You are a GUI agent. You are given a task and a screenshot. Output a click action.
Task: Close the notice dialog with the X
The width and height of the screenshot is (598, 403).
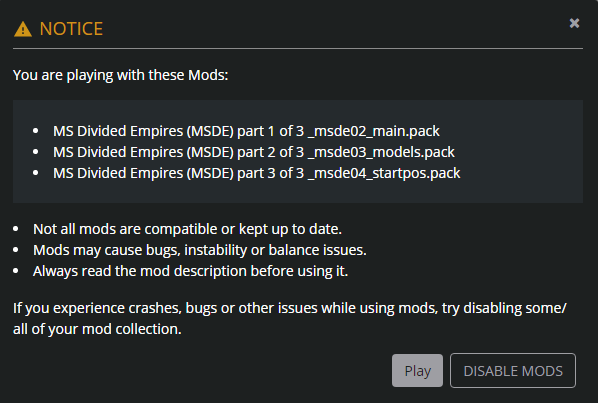pyautogui.click(x=574, y=23)
